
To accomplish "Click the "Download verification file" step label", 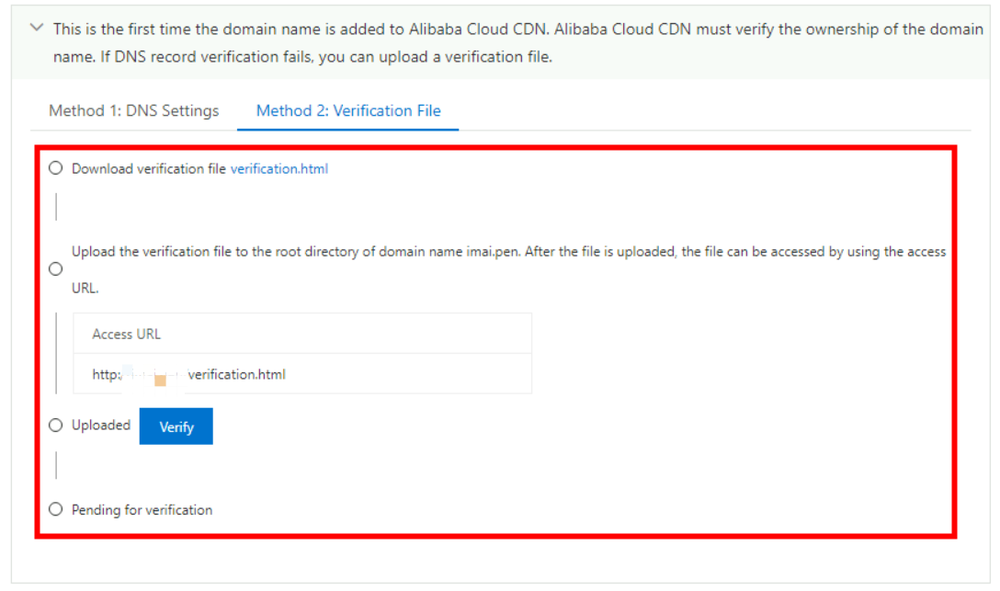I will tap(148, 169).
